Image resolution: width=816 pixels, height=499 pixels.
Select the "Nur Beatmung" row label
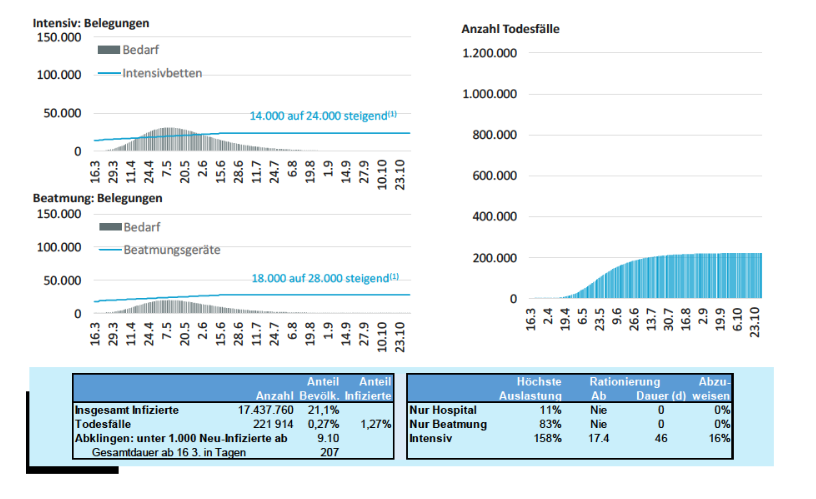[x=448, y=424]
